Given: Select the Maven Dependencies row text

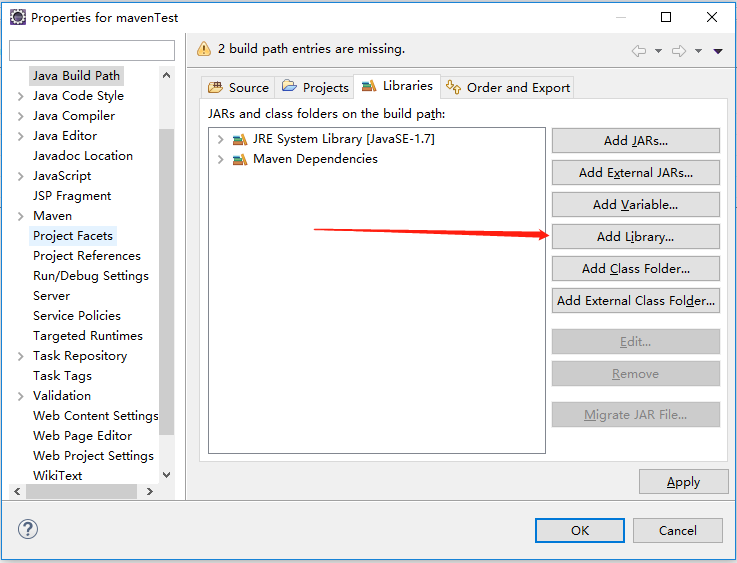Looking at the screenshot, I should [315, 159].
